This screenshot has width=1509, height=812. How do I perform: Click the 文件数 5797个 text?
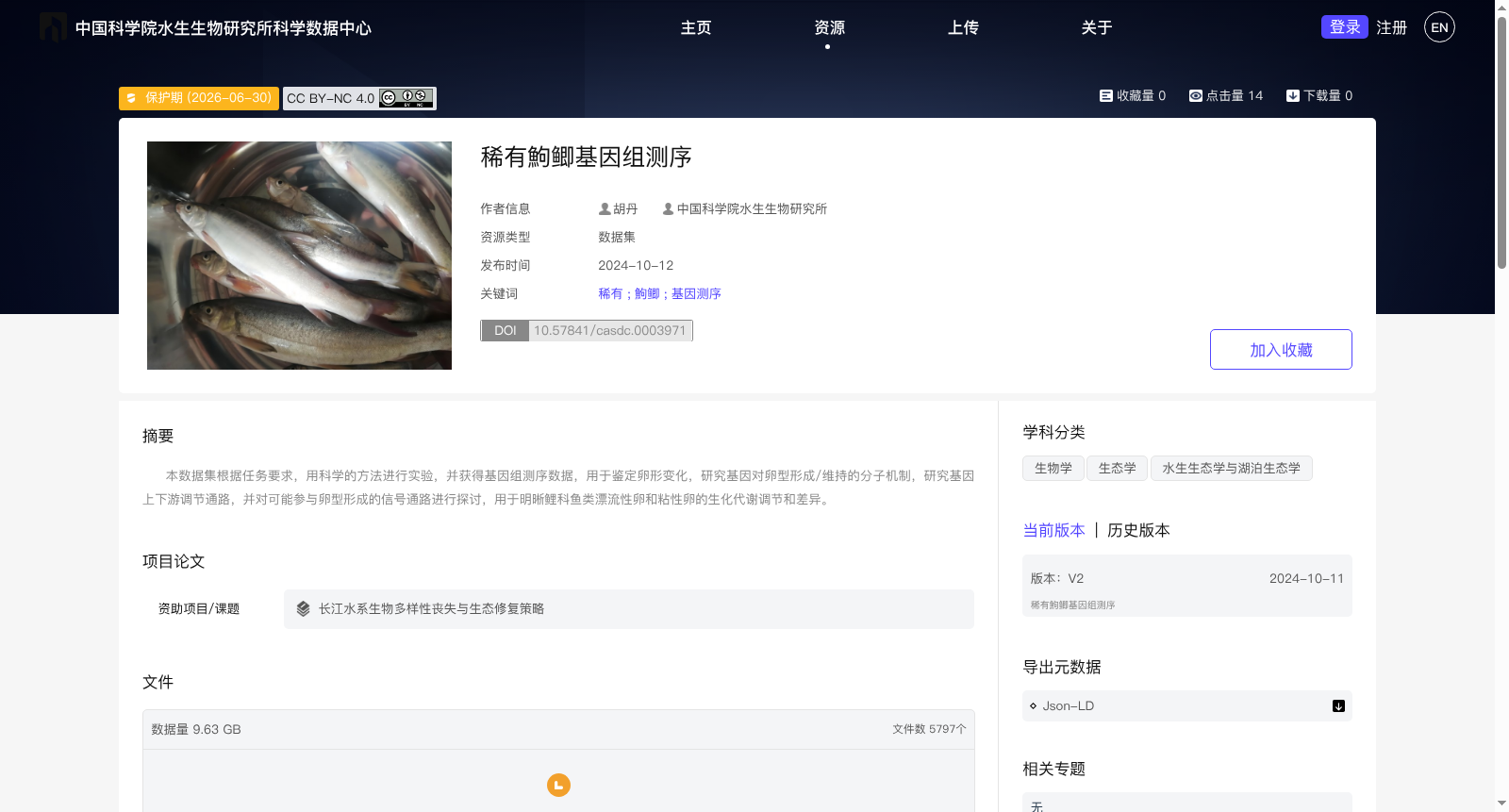pyautogui.click(x=929, y=729)
